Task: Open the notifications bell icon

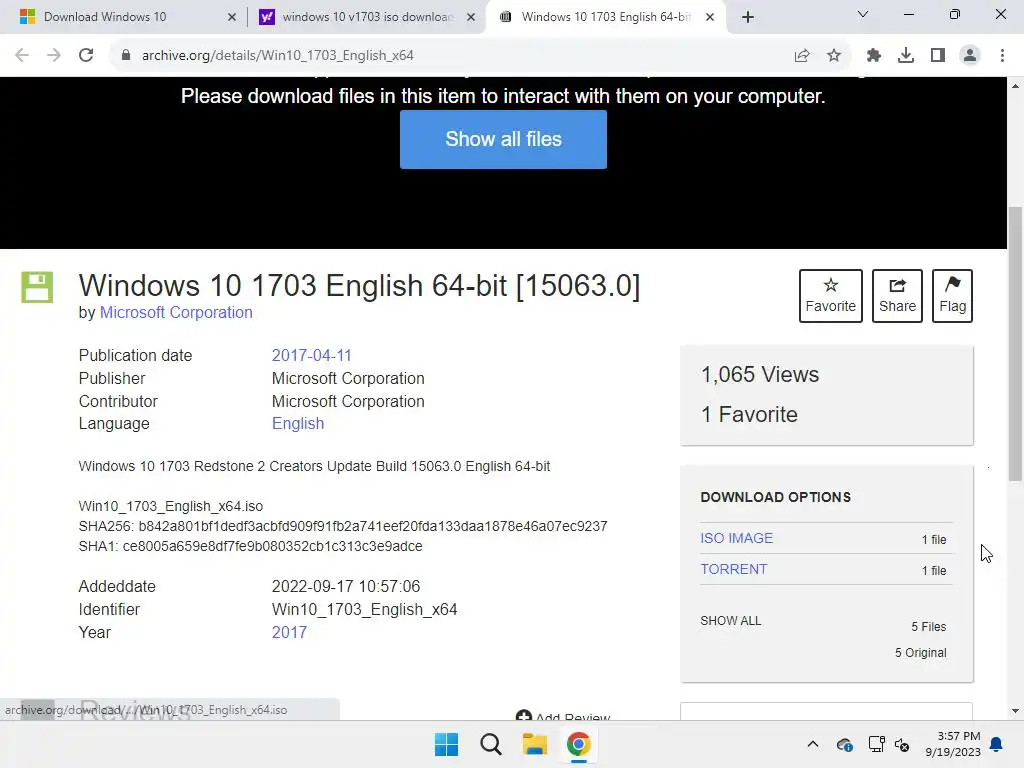Action: click(x=997, y=744)
